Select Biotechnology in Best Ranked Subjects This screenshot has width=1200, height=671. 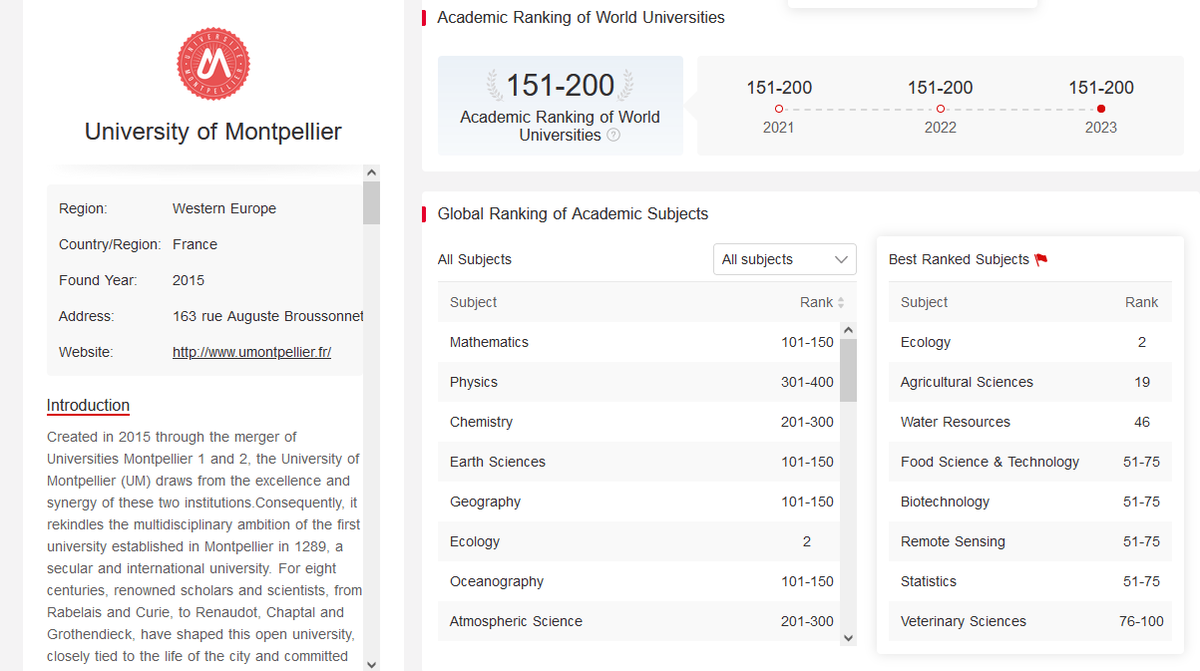point(1030,502)
